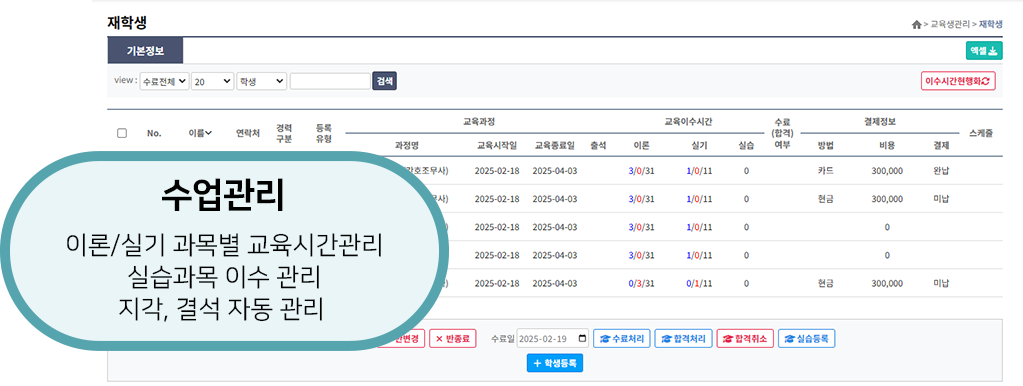Open the 학생 search type dropdown
This screenshot has height=386, width=1023.
[x=262, y=81]
